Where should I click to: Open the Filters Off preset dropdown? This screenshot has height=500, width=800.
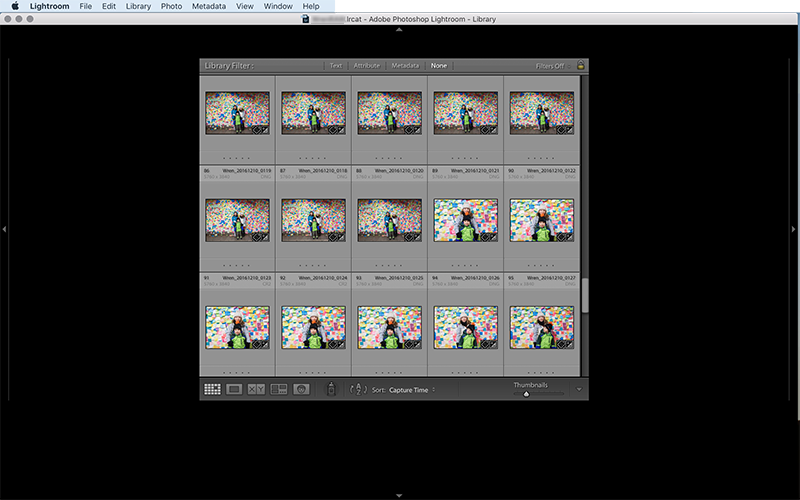[553, 66]
